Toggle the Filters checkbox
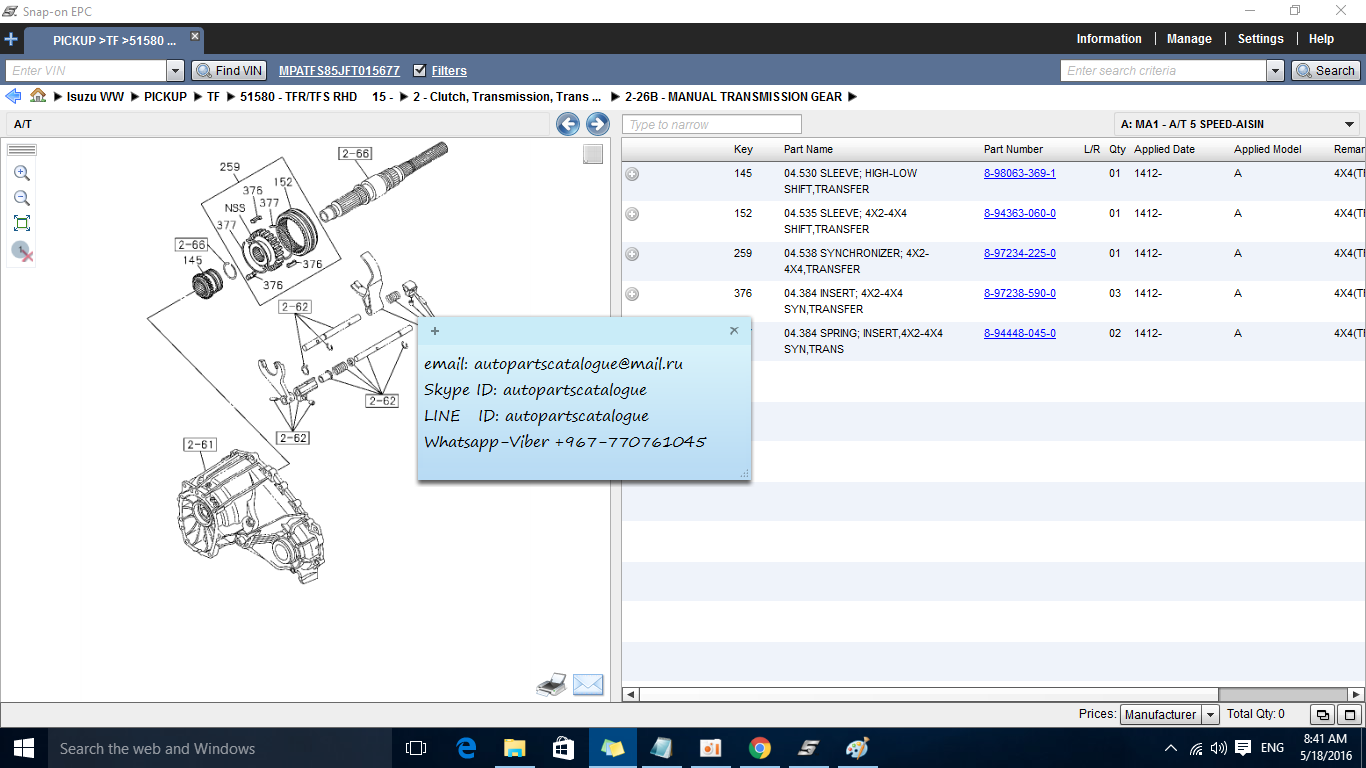The height and width of the screenshot is (768, 1366). (419, 70)
